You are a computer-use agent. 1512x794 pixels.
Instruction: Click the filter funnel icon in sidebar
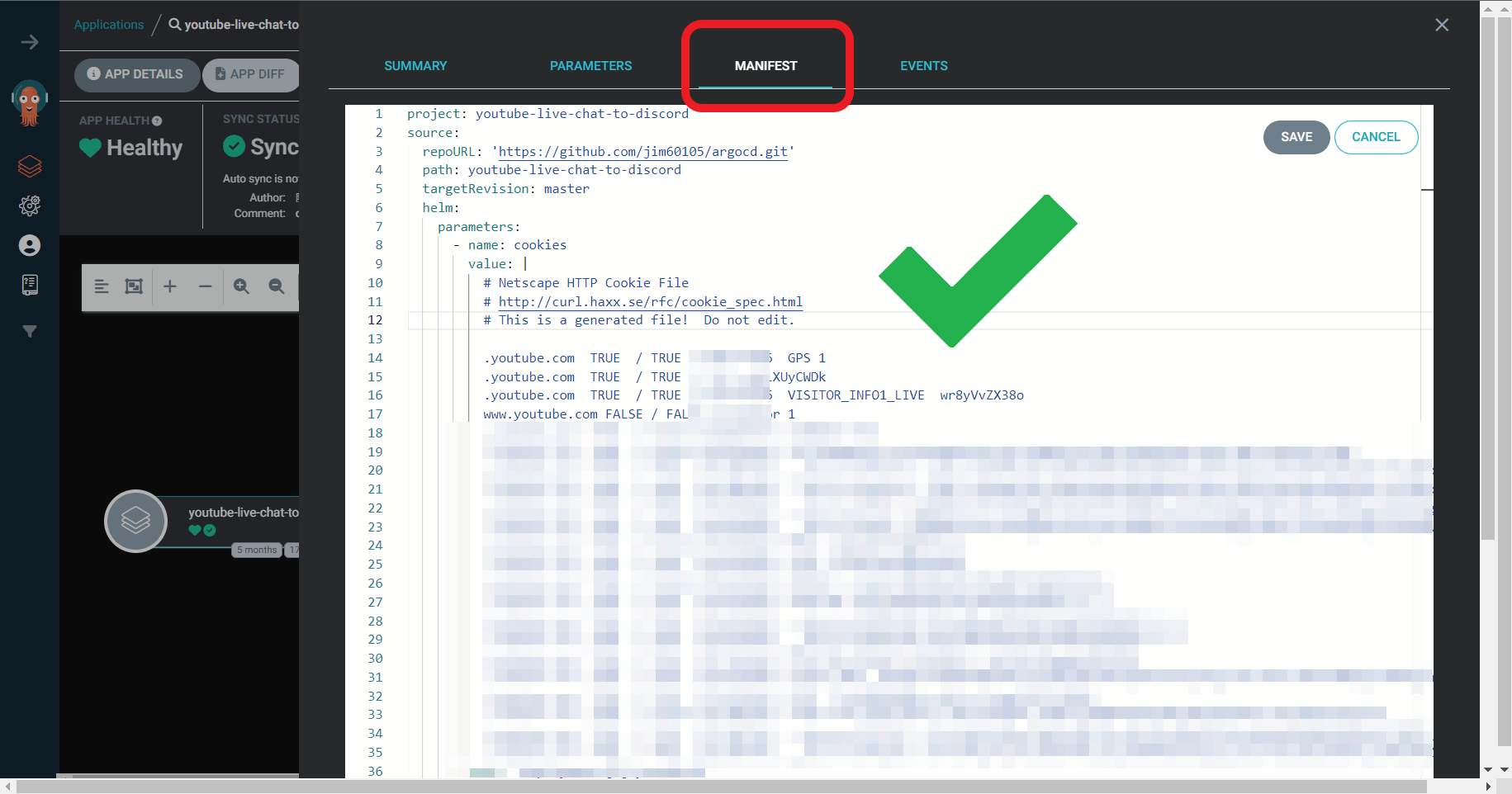[30, 331]
